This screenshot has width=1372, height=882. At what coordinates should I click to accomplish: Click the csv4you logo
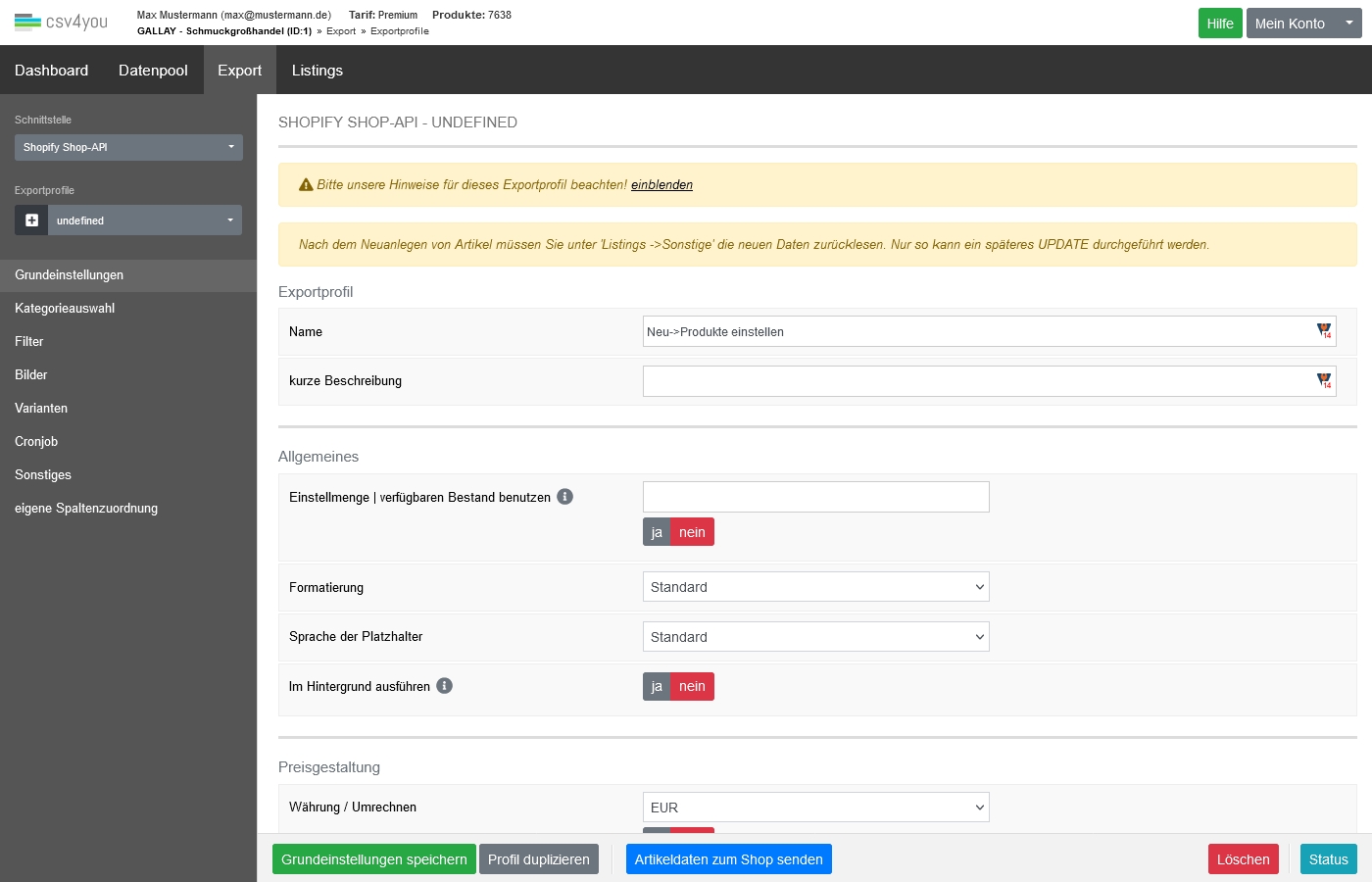tap(61, 22)
